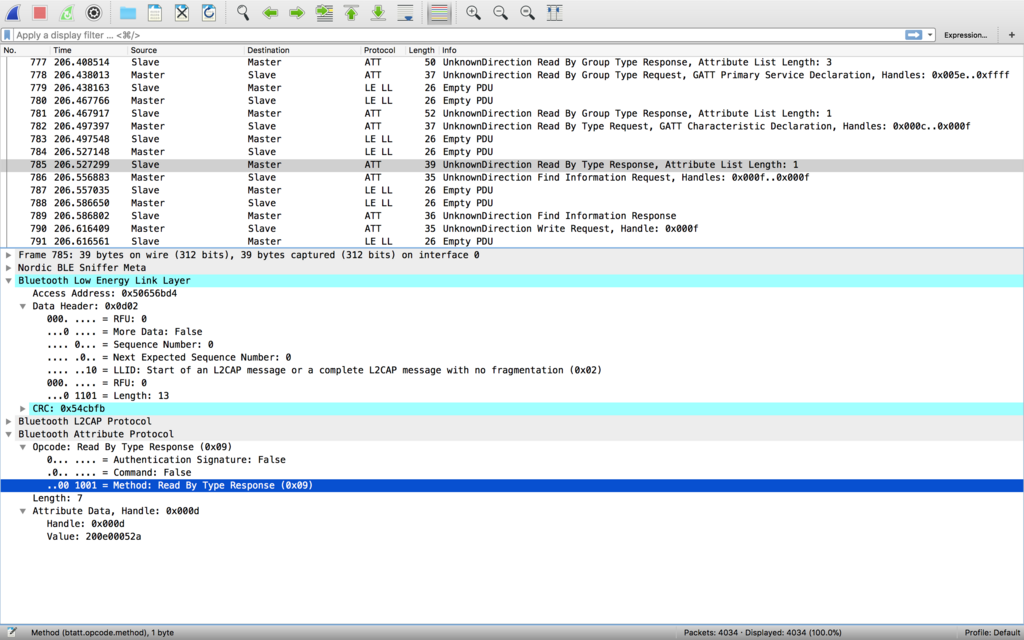Go to specified packet
Viewport: 1024px width, 640px height.
tap(324, 12)
